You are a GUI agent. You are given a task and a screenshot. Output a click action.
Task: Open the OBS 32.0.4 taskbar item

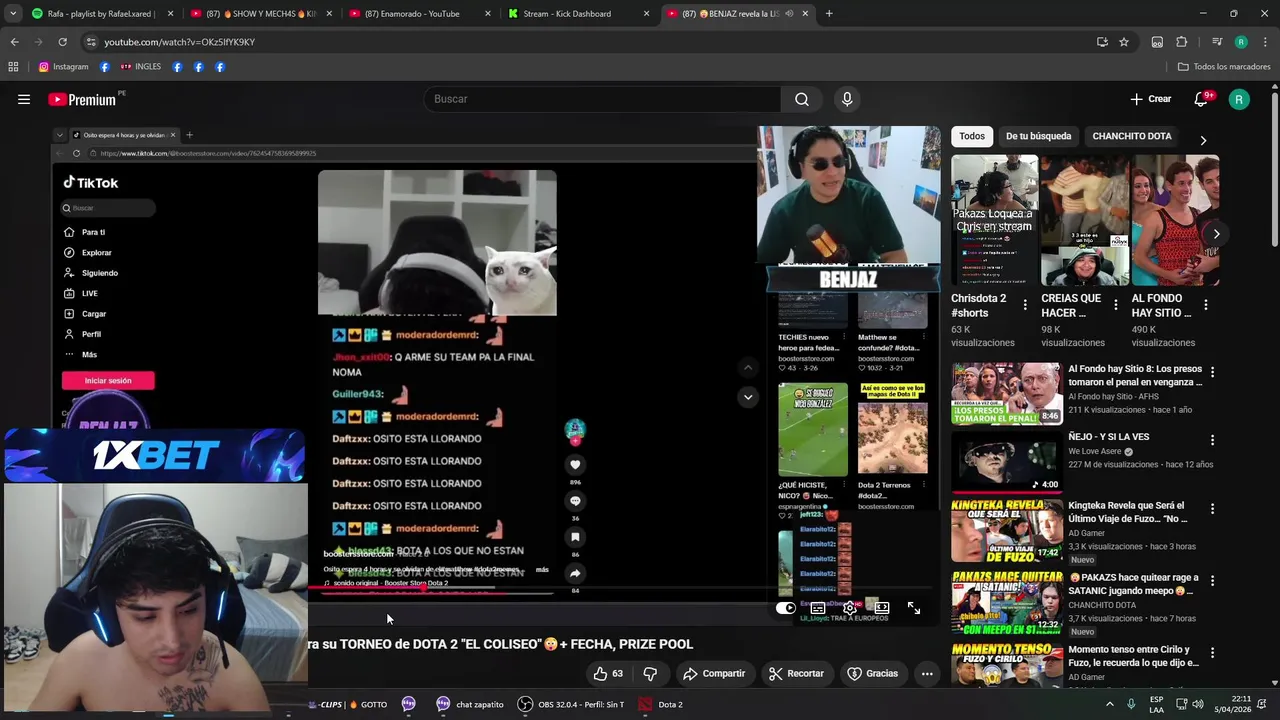pyautogui.click(x=571, y=704)
